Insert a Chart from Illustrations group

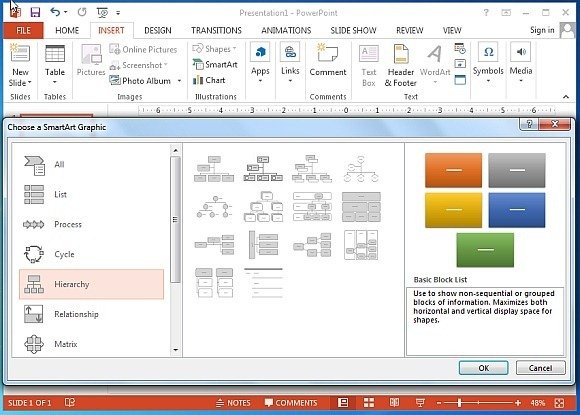[209, 80]
